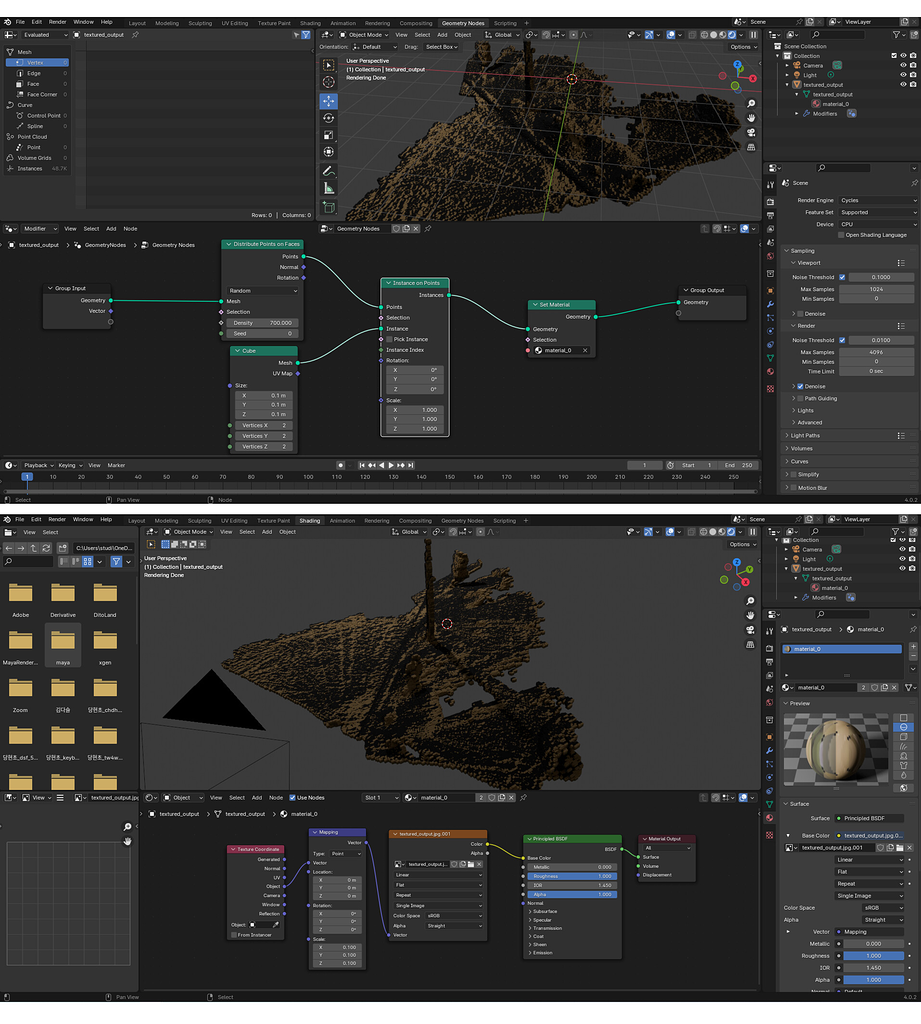
Task: Enable Open Shading Language checkbox
Action: [841, 235]
